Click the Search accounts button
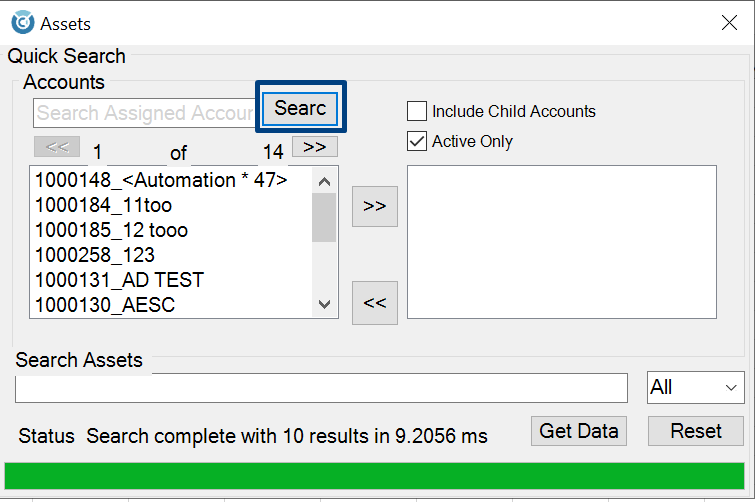Viewport: 755px width, 502px height. (301, 108)
